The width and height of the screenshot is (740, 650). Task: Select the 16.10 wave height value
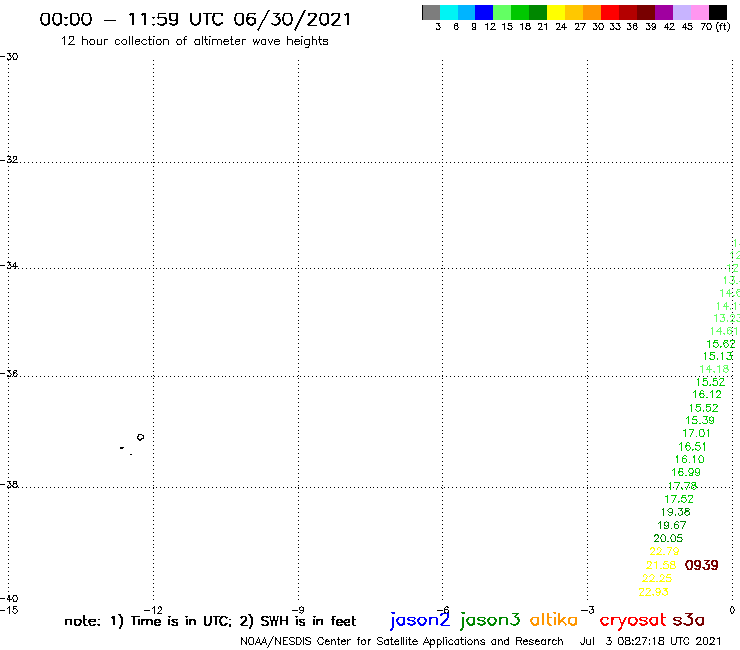pyautogui.click(x=689, y=459)
